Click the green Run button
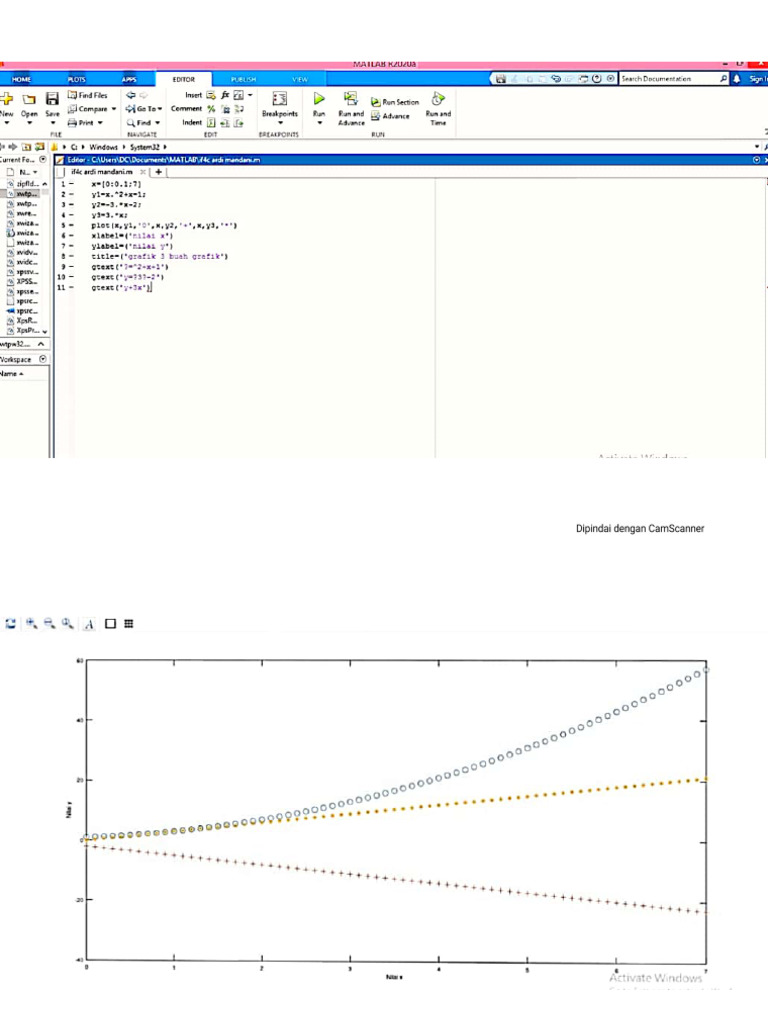The image size is (768, 1024). pyautogui.click(x=319, y=99)
